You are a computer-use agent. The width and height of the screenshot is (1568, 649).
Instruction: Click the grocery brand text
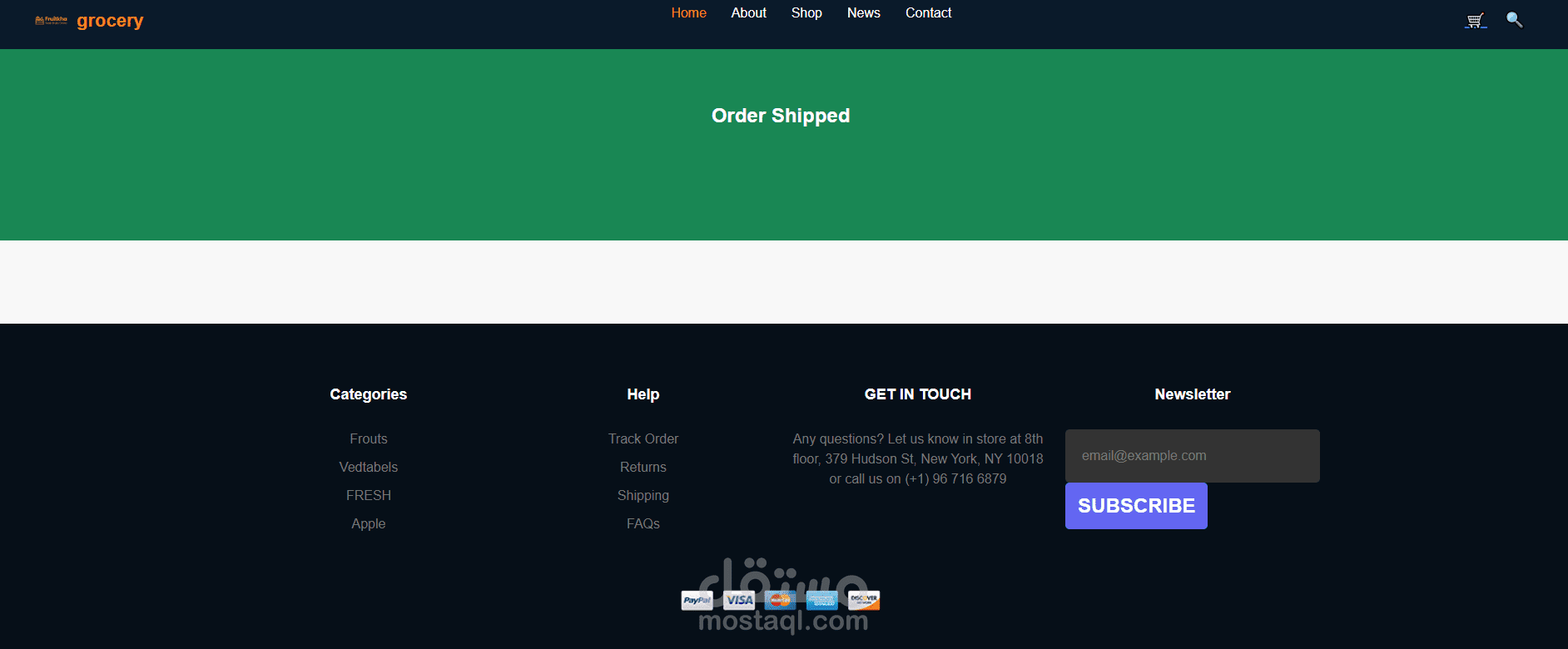(110, 21)
